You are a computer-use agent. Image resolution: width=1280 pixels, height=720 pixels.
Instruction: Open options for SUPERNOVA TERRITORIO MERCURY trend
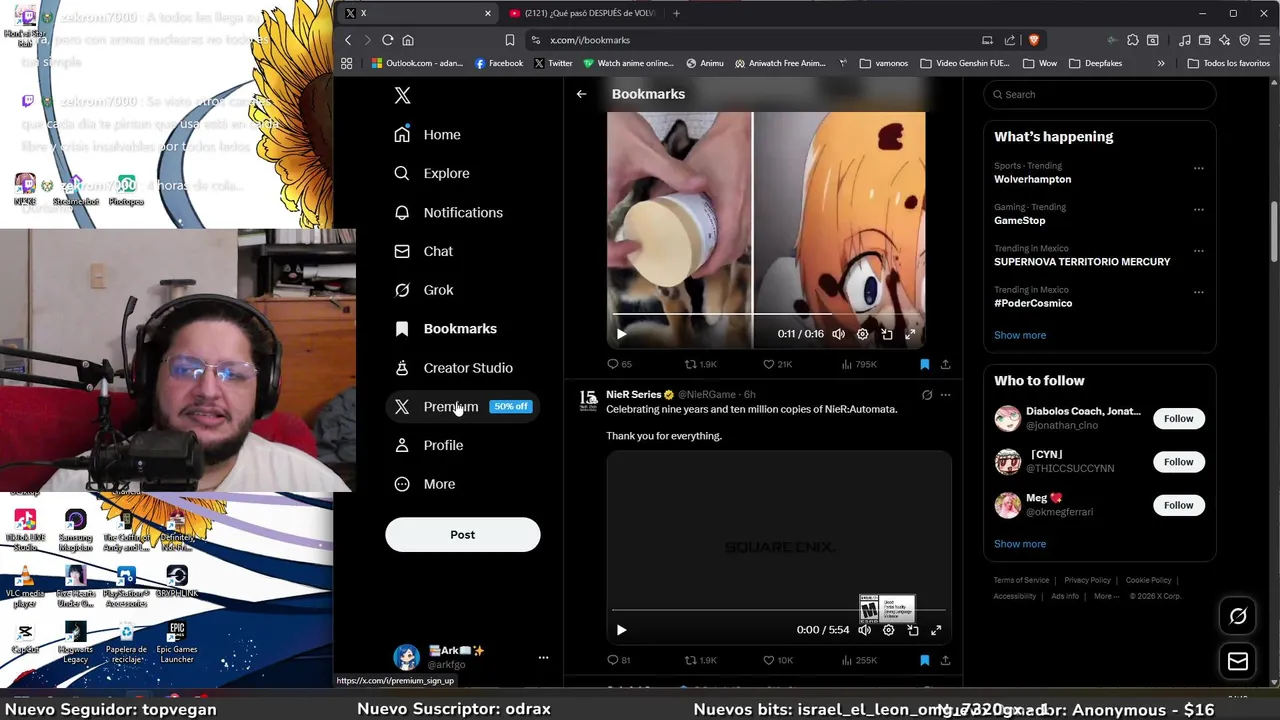coord(1198,251)
